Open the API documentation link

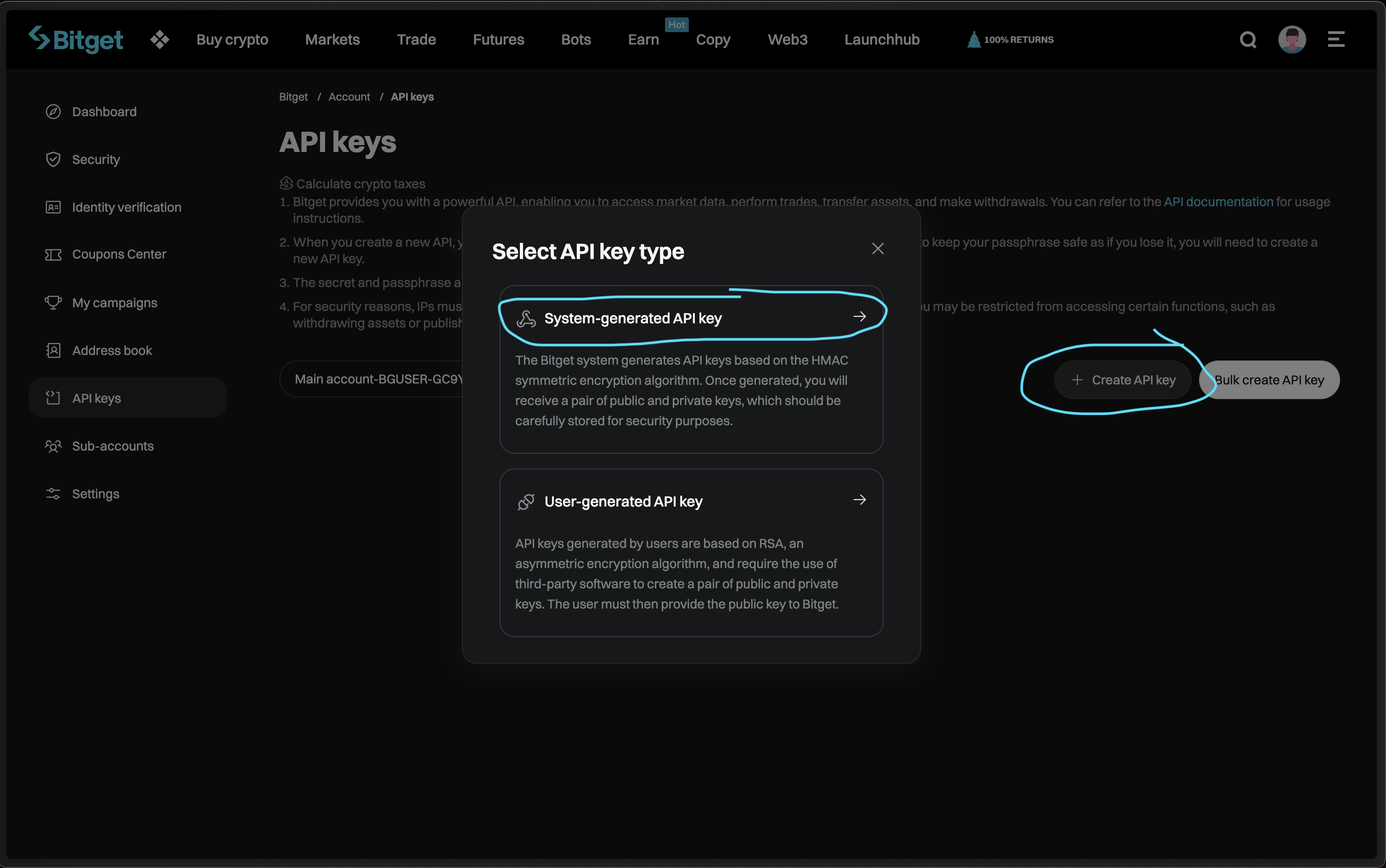1218,202
